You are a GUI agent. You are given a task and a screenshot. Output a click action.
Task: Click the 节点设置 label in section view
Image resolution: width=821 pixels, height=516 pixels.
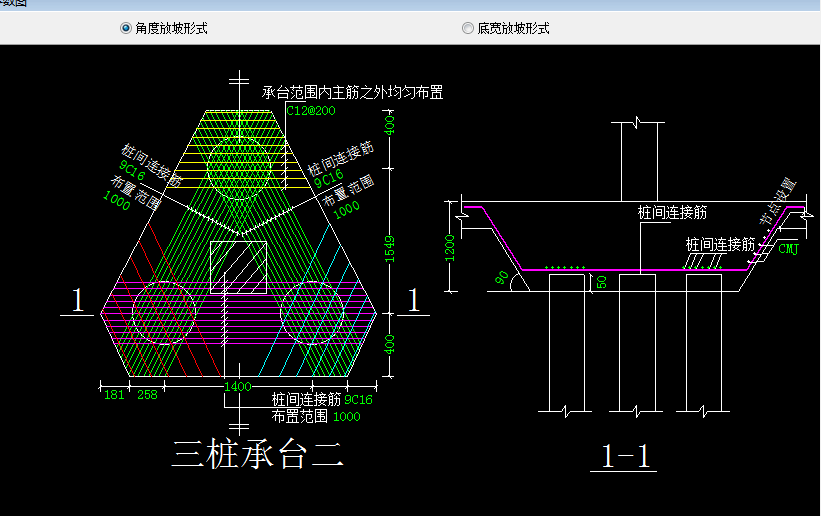pos(778,201)
